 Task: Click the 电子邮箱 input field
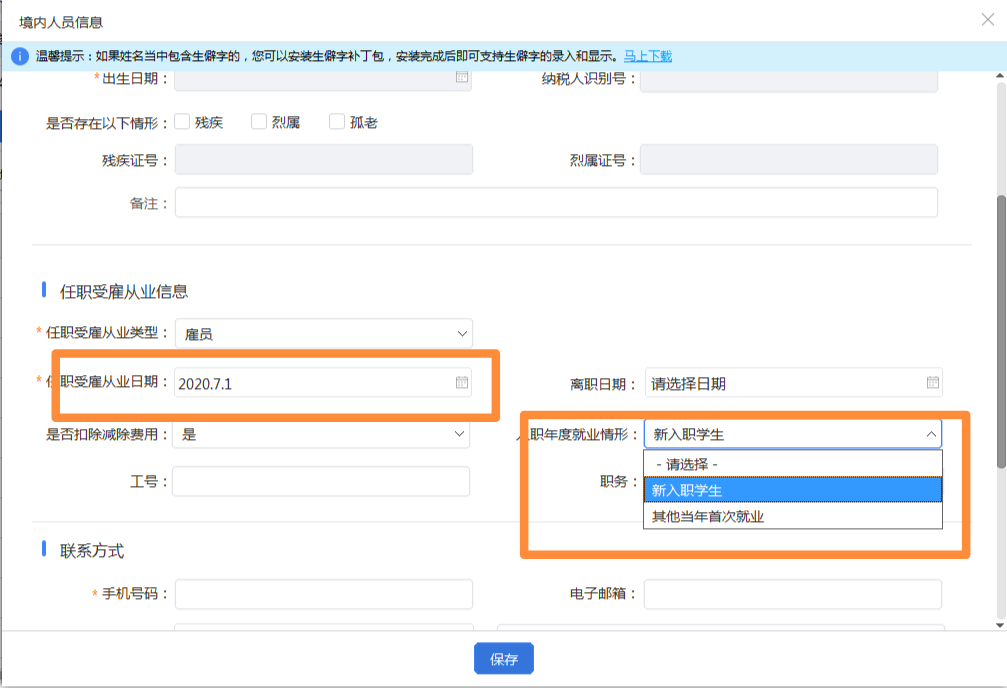pos(793,594)
